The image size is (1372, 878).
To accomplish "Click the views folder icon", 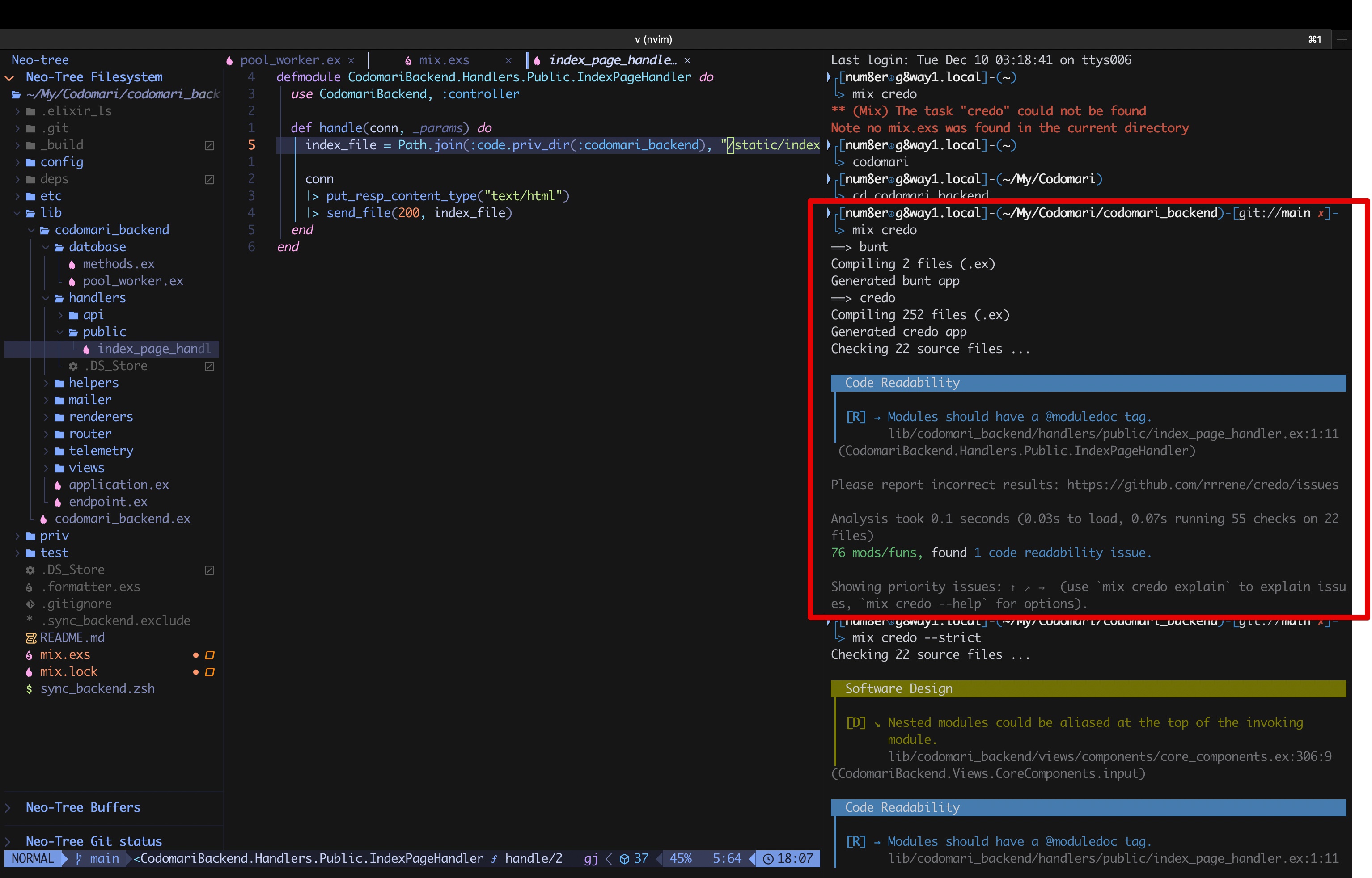I will (59, 468).
